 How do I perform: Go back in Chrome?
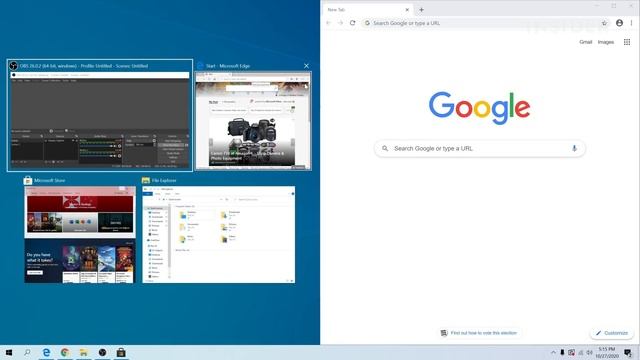click(x=329, y=23)
